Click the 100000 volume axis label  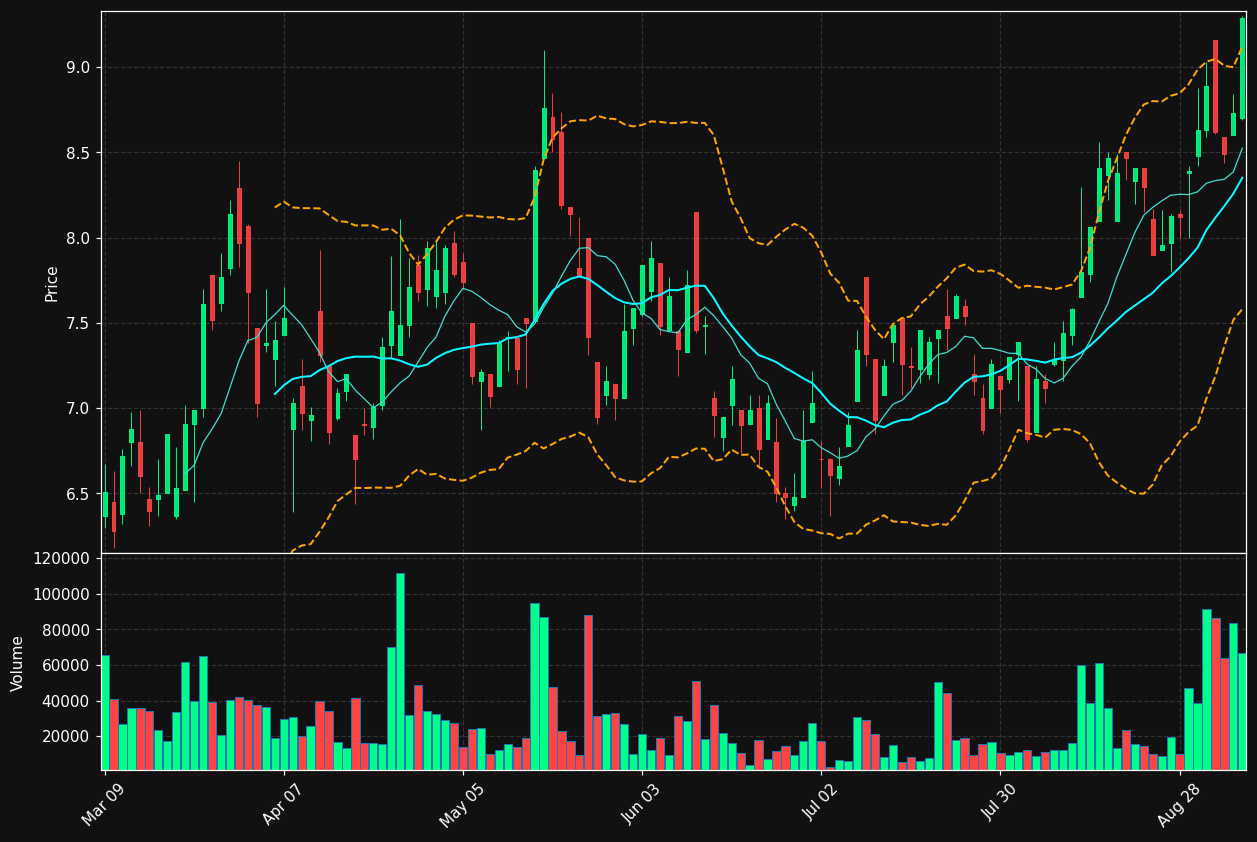61,595
